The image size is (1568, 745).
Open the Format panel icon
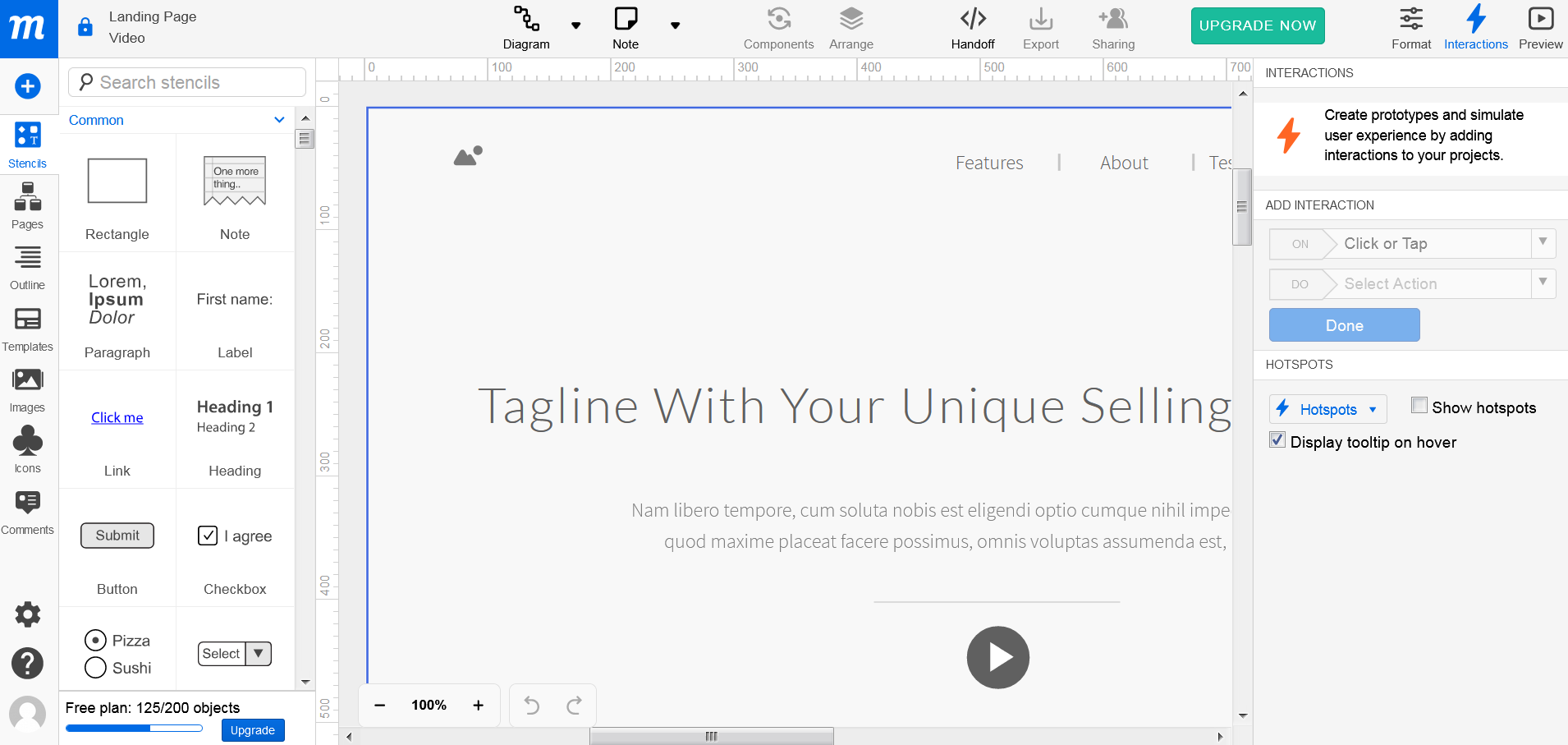click(x=1411, y=18)
